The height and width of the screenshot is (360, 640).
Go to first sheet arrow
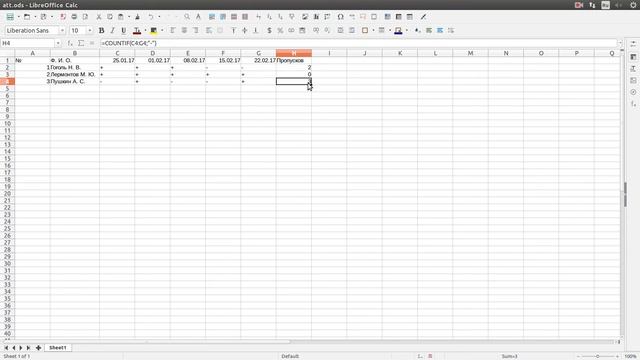[x=6, y=348]
